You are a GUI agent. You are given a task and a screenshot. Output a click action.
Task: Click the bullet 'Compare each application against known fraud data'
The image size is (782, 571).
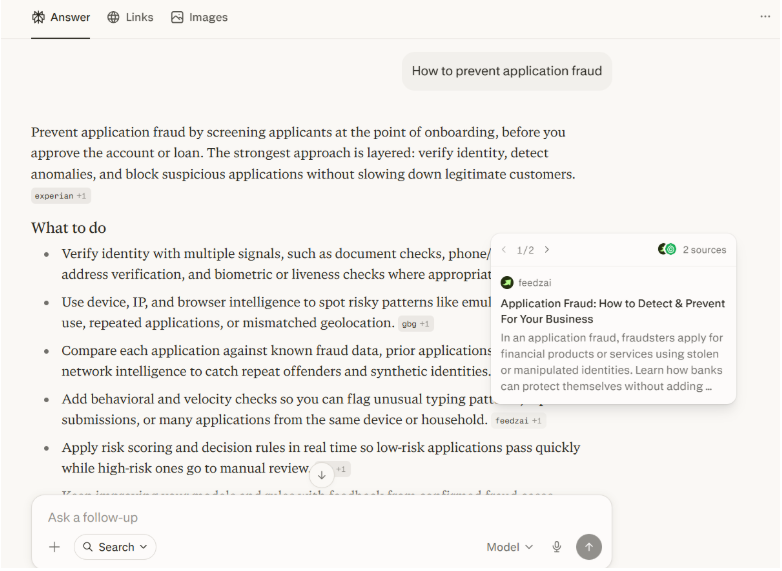(277, 361)
